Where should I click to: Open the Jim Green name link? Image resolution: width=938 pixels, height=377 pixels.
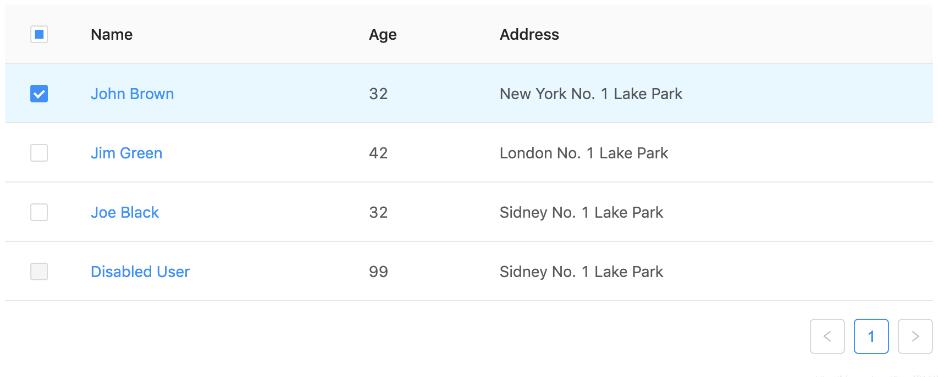(126, 153)
